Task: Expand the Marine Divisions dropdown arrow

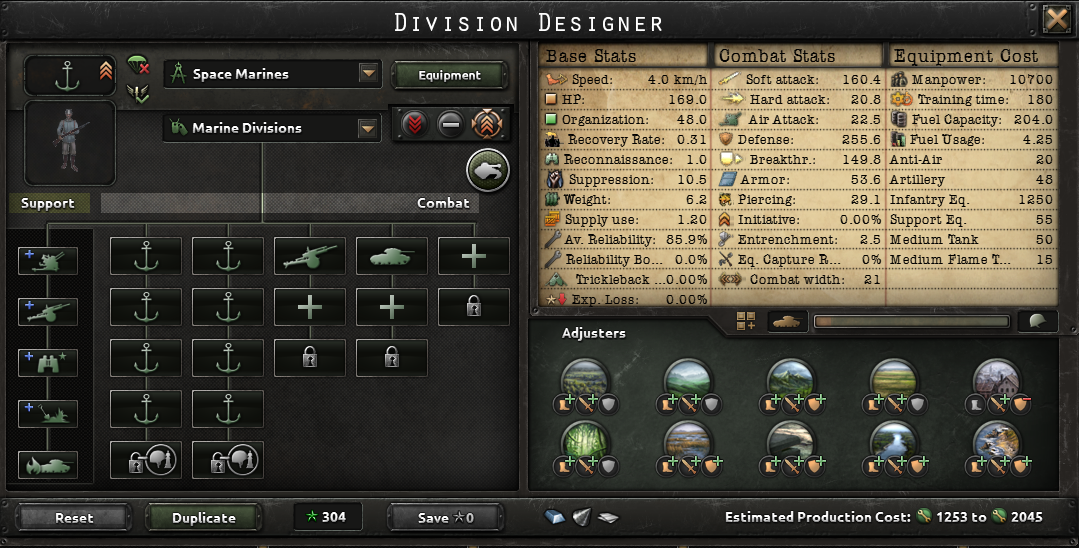Action: point(368,128)
